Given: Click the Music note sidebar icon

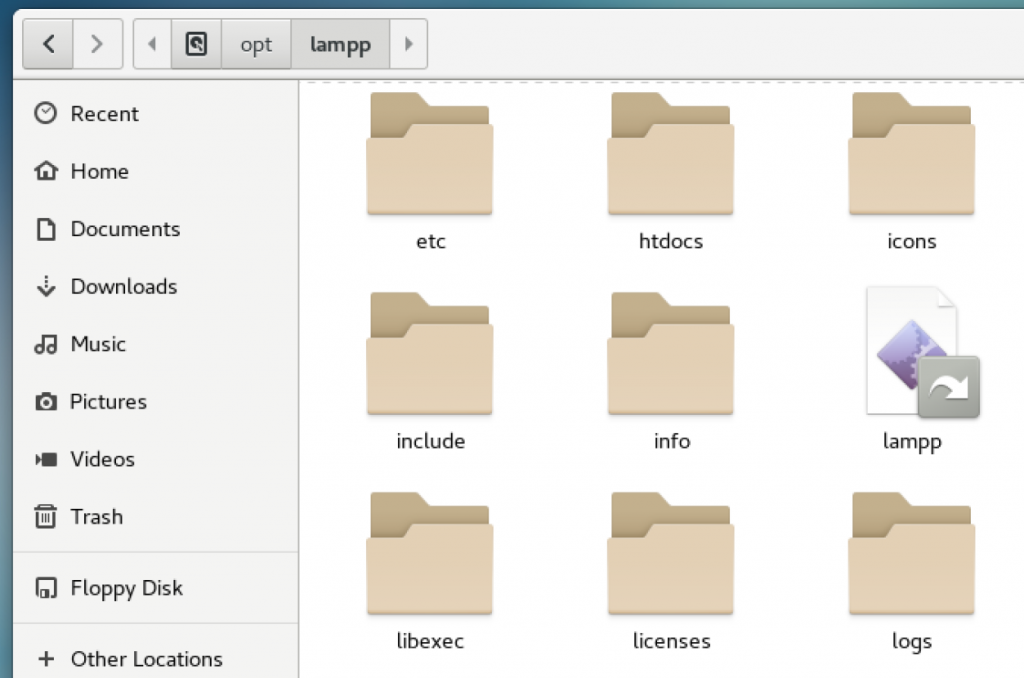Looking at the screenshot, I should pos(46,344).
